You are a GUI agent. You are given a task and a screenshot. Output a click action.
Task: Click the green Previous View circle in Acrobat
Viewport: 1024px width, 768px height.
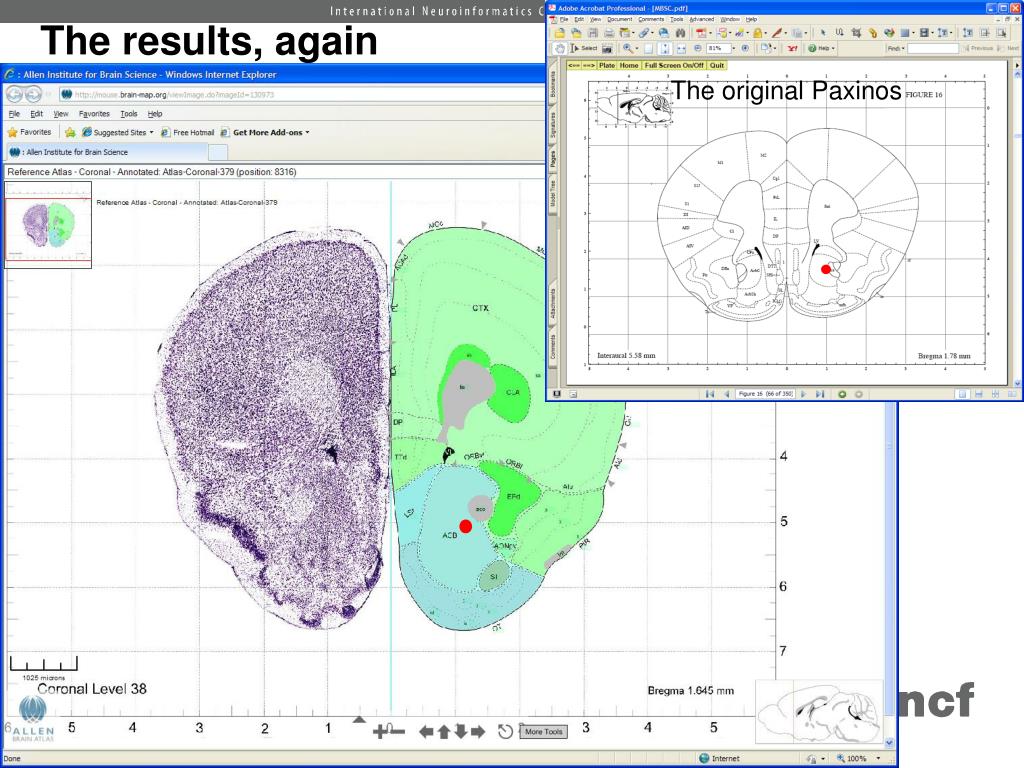[842, 394]
